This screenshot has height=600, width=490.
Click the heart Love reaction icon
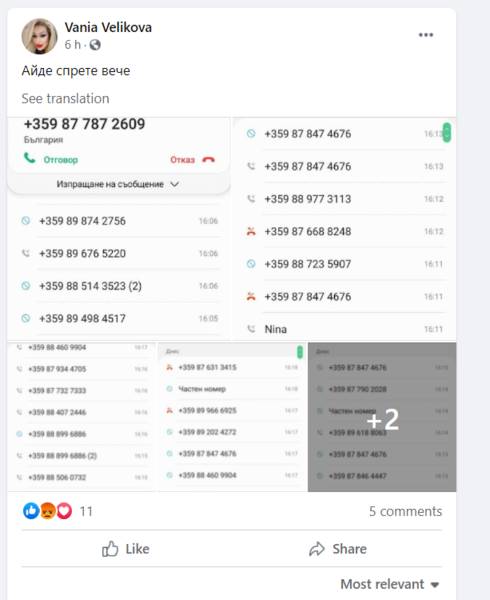[x=64, y=511]
